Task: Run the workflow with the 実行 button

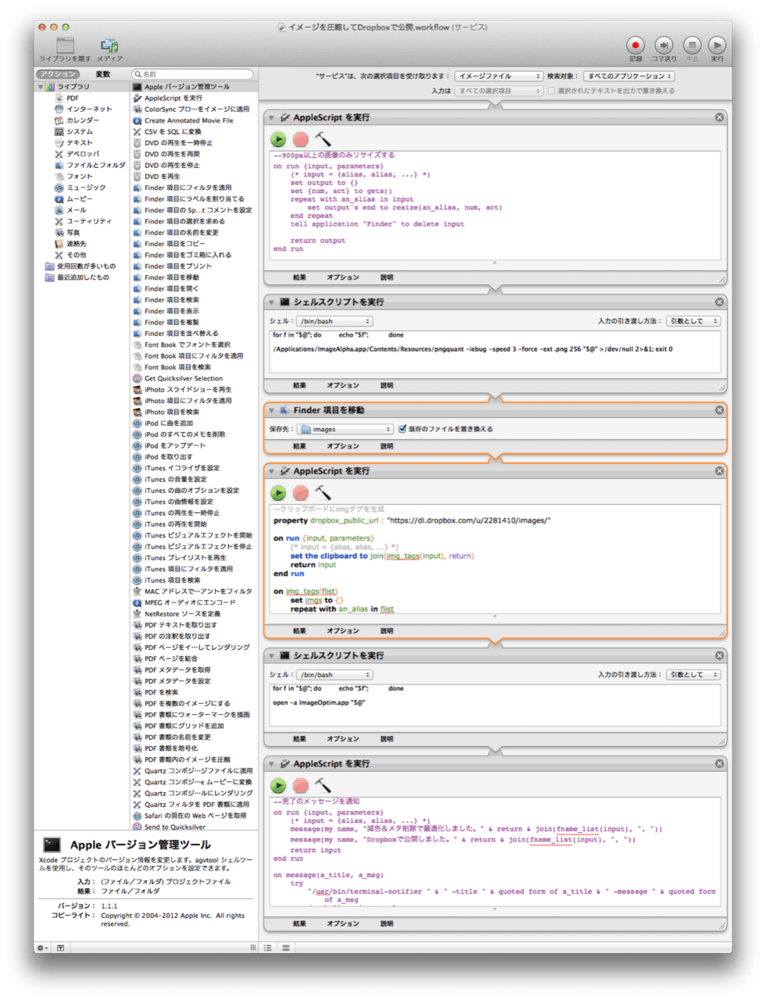Action: 718,45
